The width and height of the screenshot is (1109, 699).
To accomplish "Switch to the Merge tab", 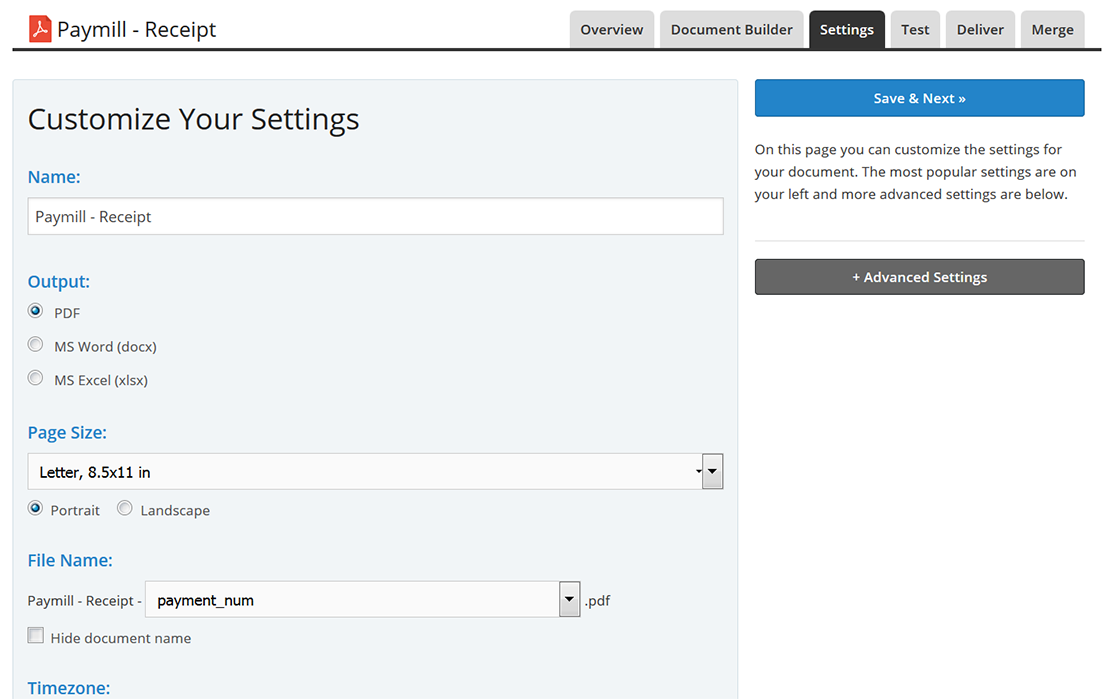I will 1052,30.
